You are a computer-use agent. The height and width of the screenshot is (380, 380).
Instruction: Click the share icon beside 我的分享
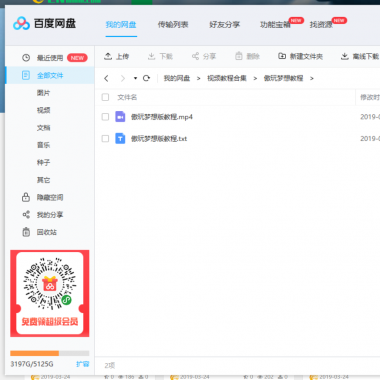[x=26, y=215]
